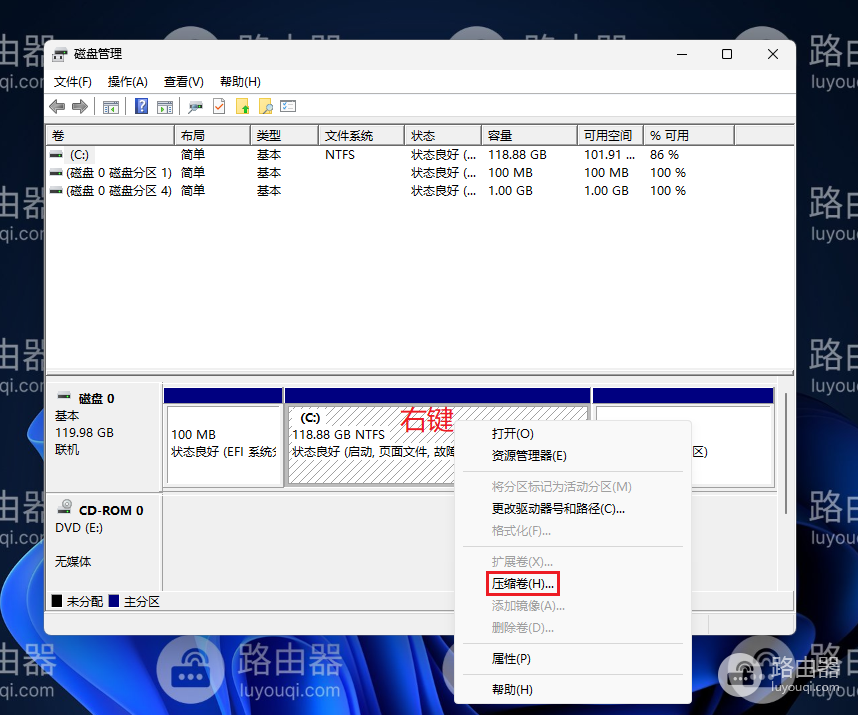Image resolution: width=858 pixels, height=715 pixels.
Task: Click the greyed 将分区标记为活动分区(M) entry
Action: click(573, 487)
